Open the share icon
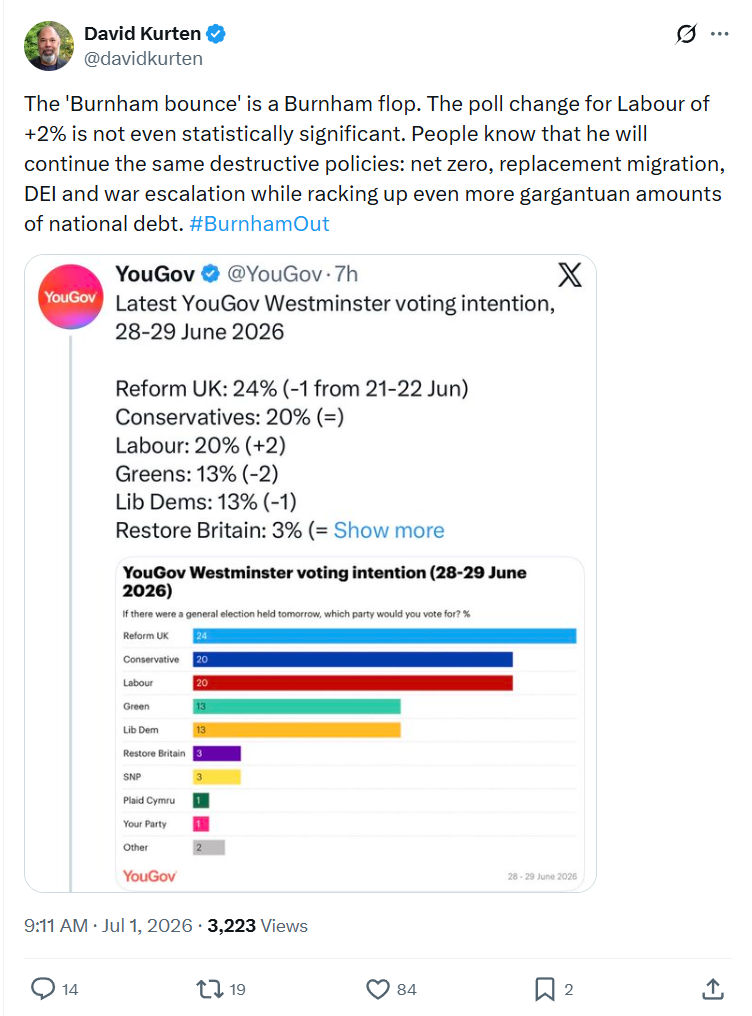 pyautogui.click(x=712, y=989)
